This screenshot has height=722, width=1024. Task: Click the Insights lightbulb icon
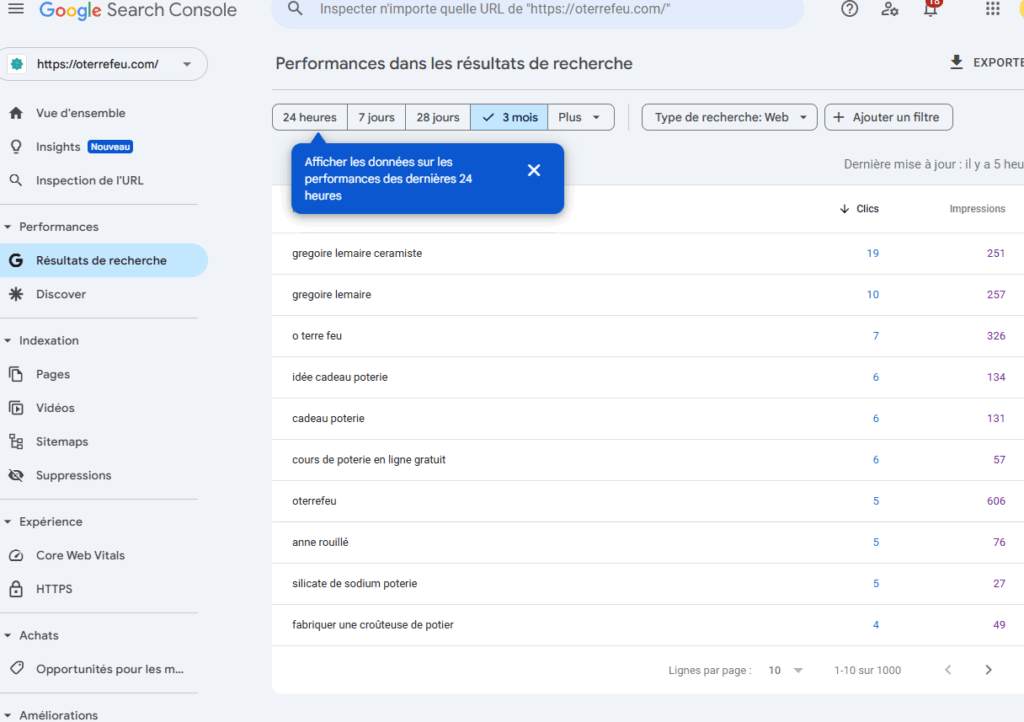tap(16, 147)
